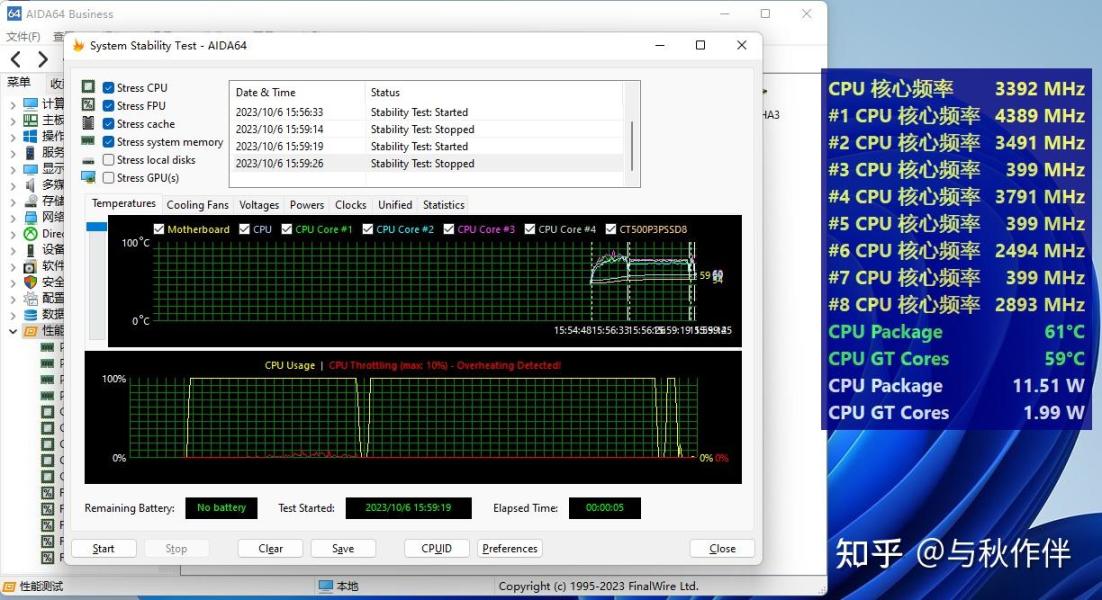
Task: Expand the 操作 tree node
Action: (x=13, y=136)
